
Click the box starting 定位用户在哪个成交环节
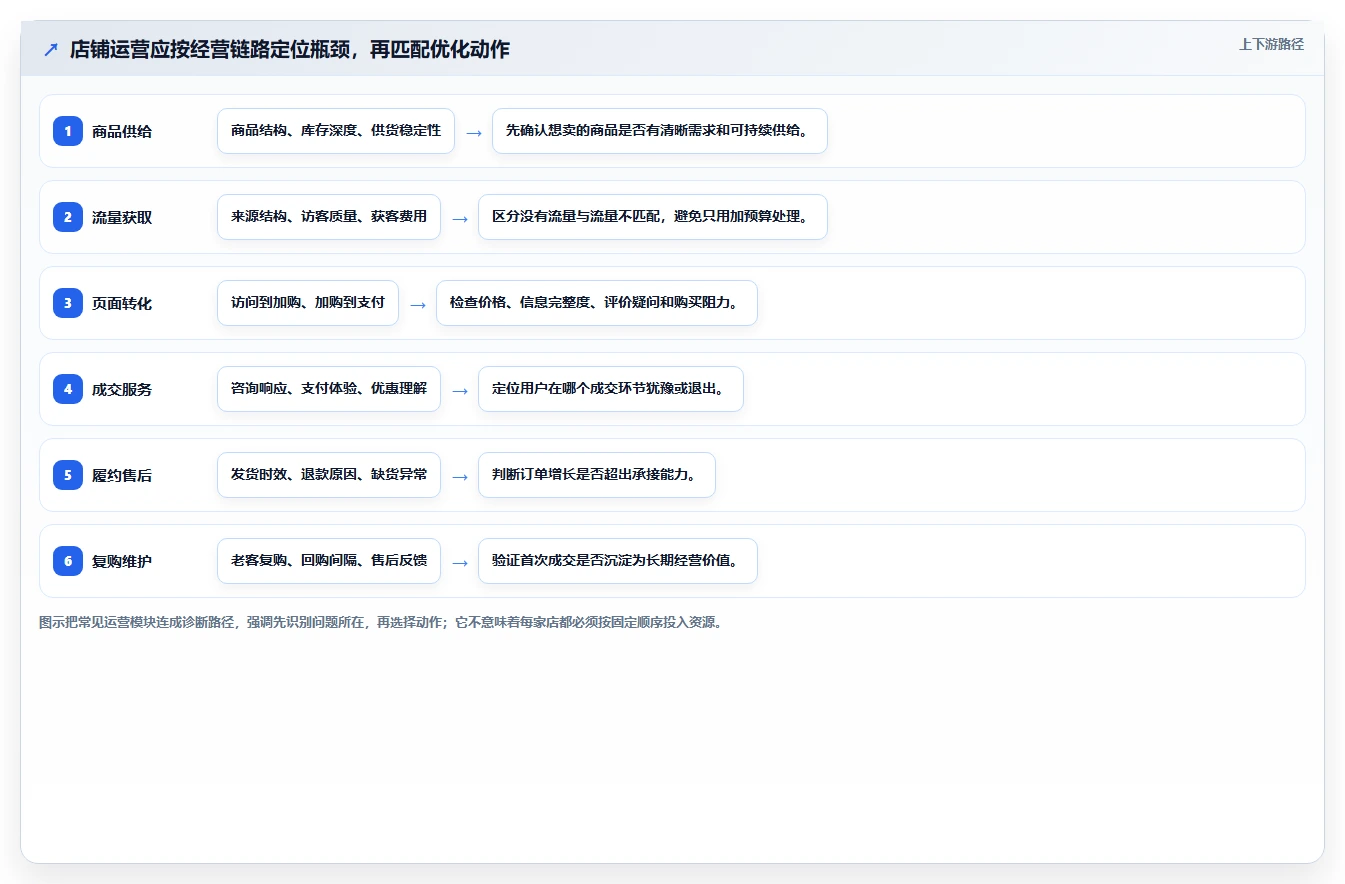611,389
